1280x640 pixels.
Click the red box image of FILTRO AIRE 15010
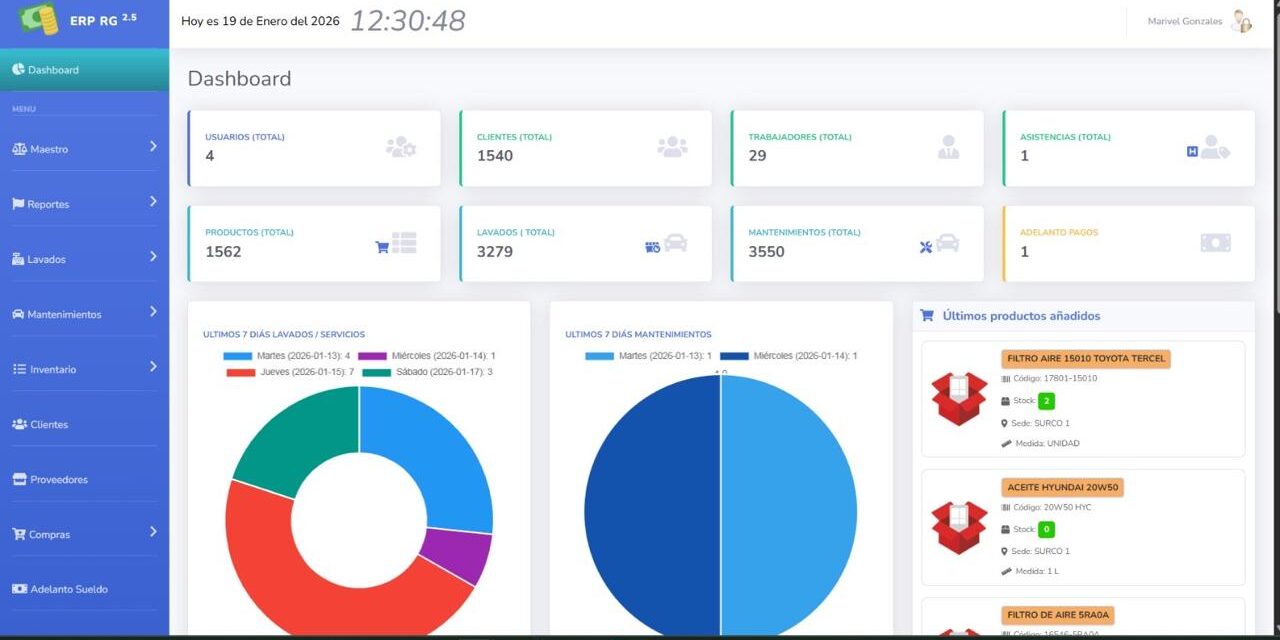(x=959, y=398)
